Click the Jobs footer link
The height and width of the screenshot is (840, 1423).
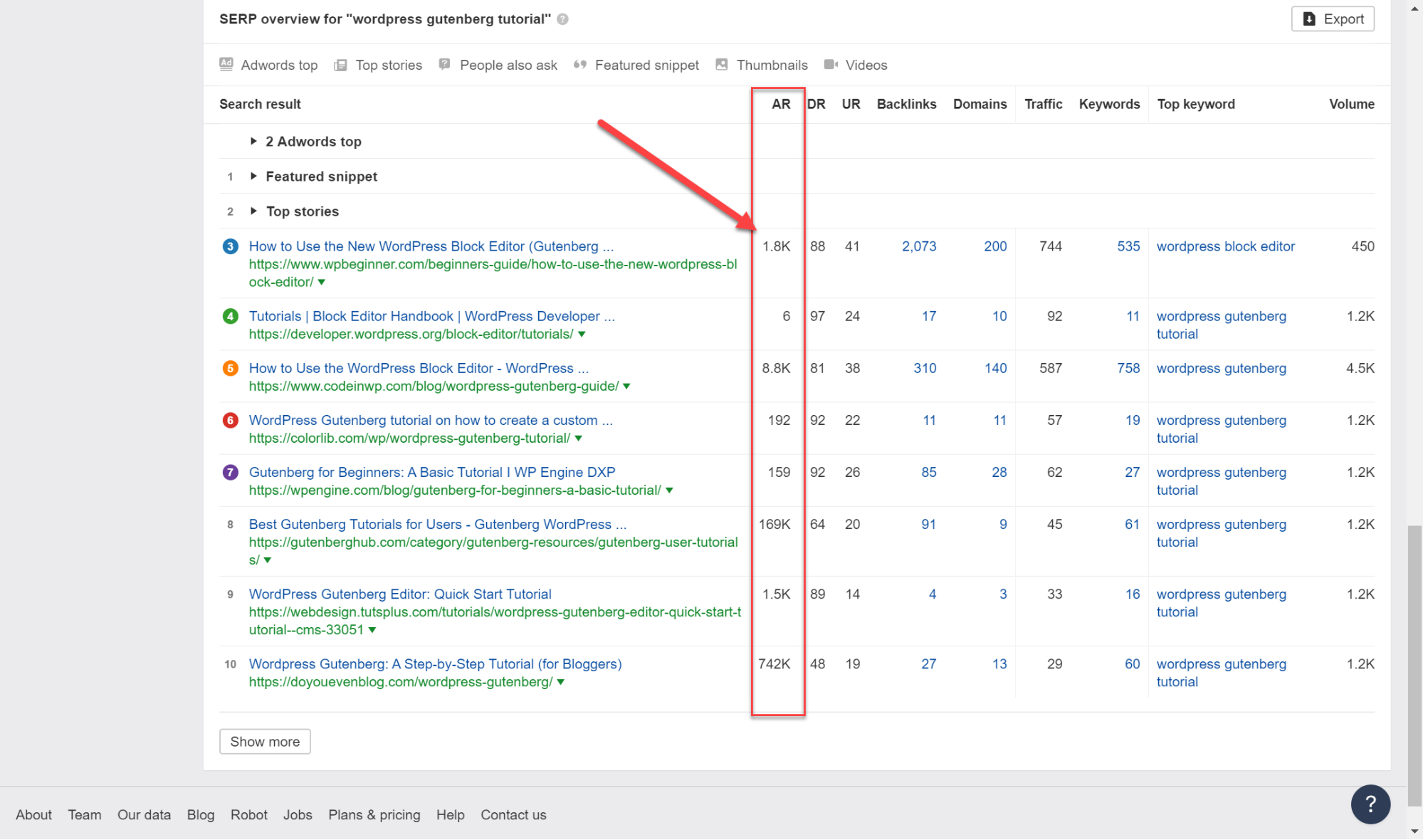coord(298,815)
